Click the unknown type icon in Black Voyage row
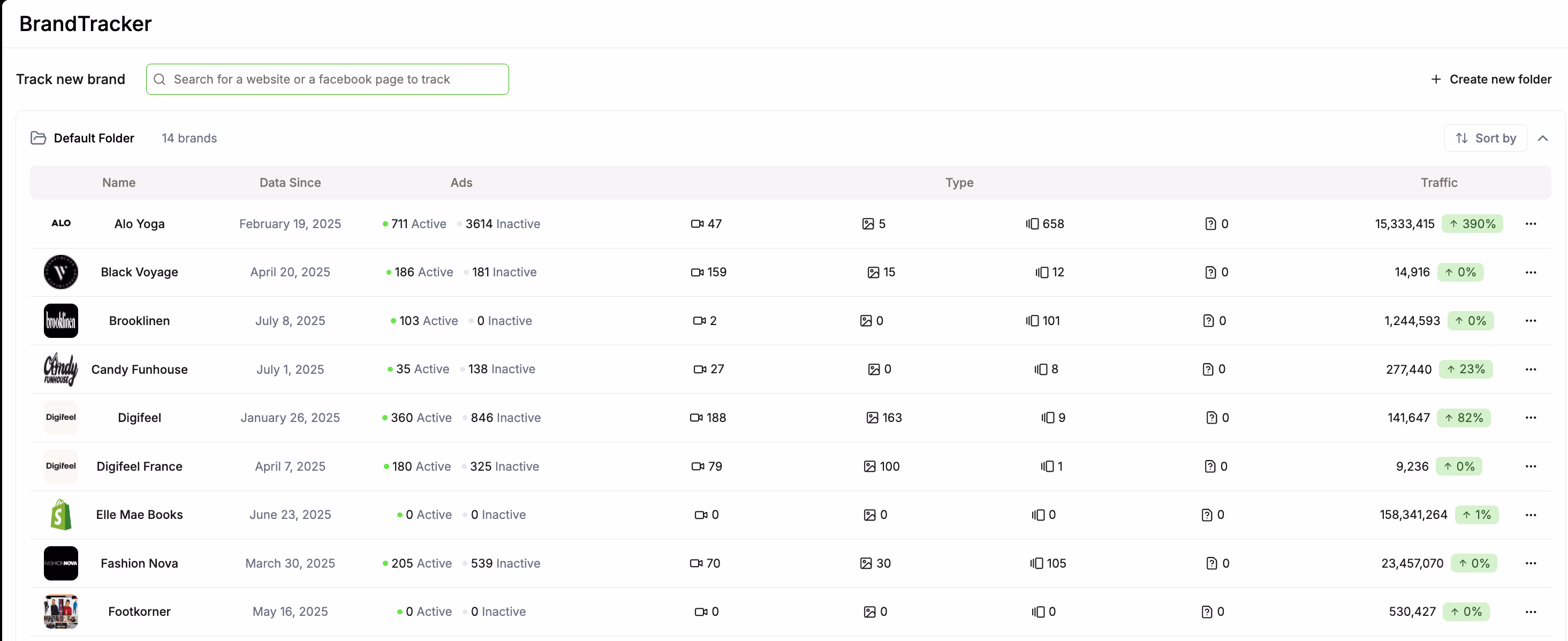The image size is (1568, 641). pos(1210,272)
